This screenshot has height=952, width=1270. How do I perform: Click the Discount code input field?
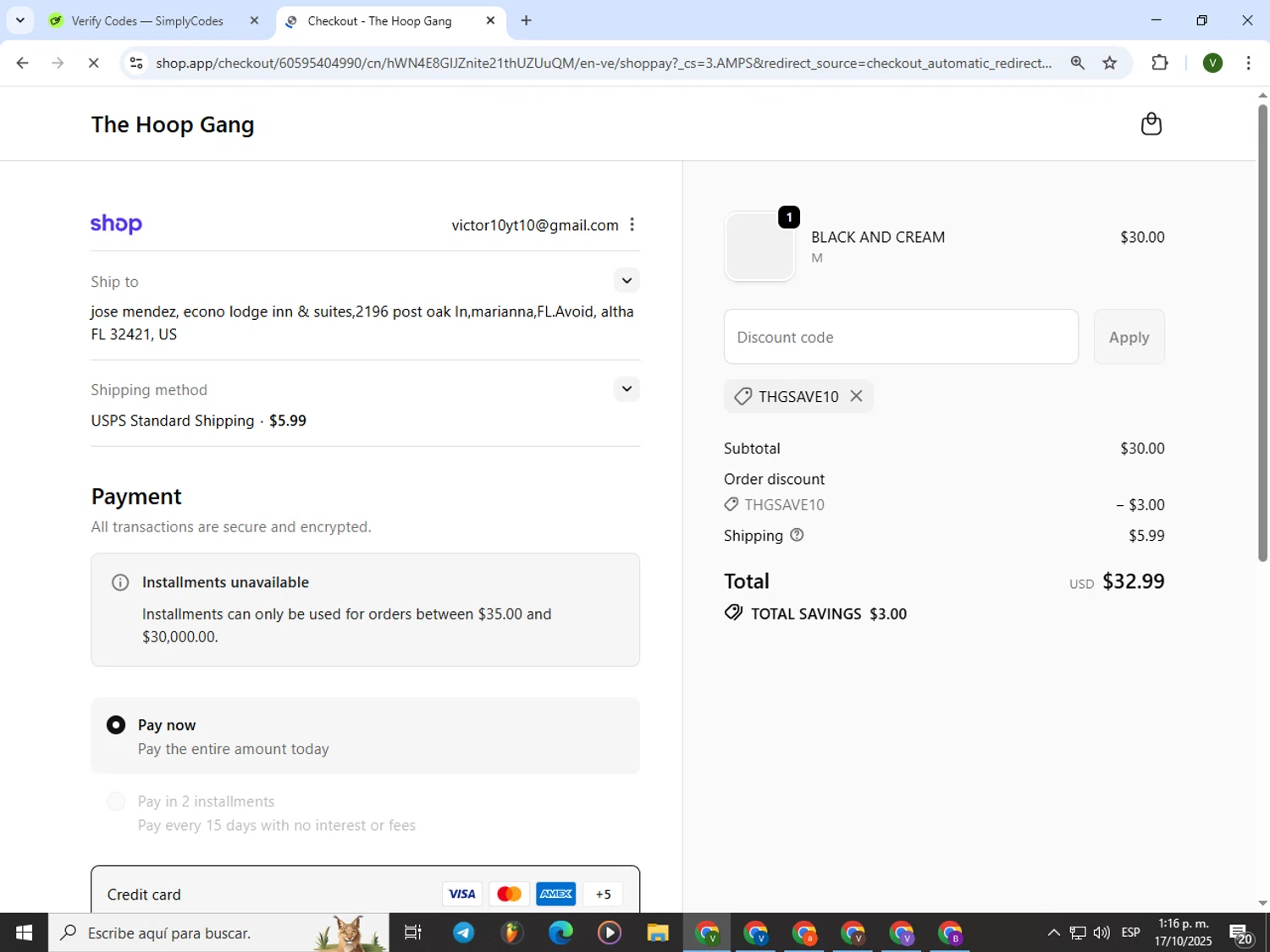[x=901, y=337]
